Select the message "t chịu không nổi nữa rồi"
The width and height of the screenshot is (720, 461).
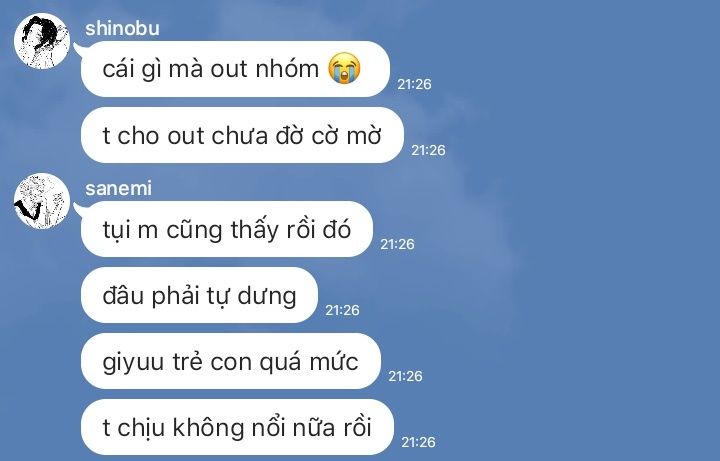237,427
